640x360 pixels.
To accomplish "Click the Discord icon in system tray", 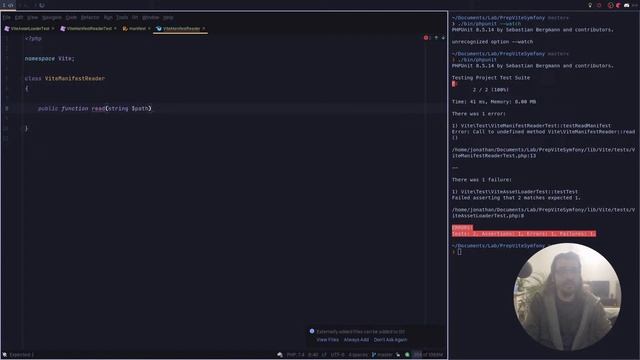I will click(627, 5).
